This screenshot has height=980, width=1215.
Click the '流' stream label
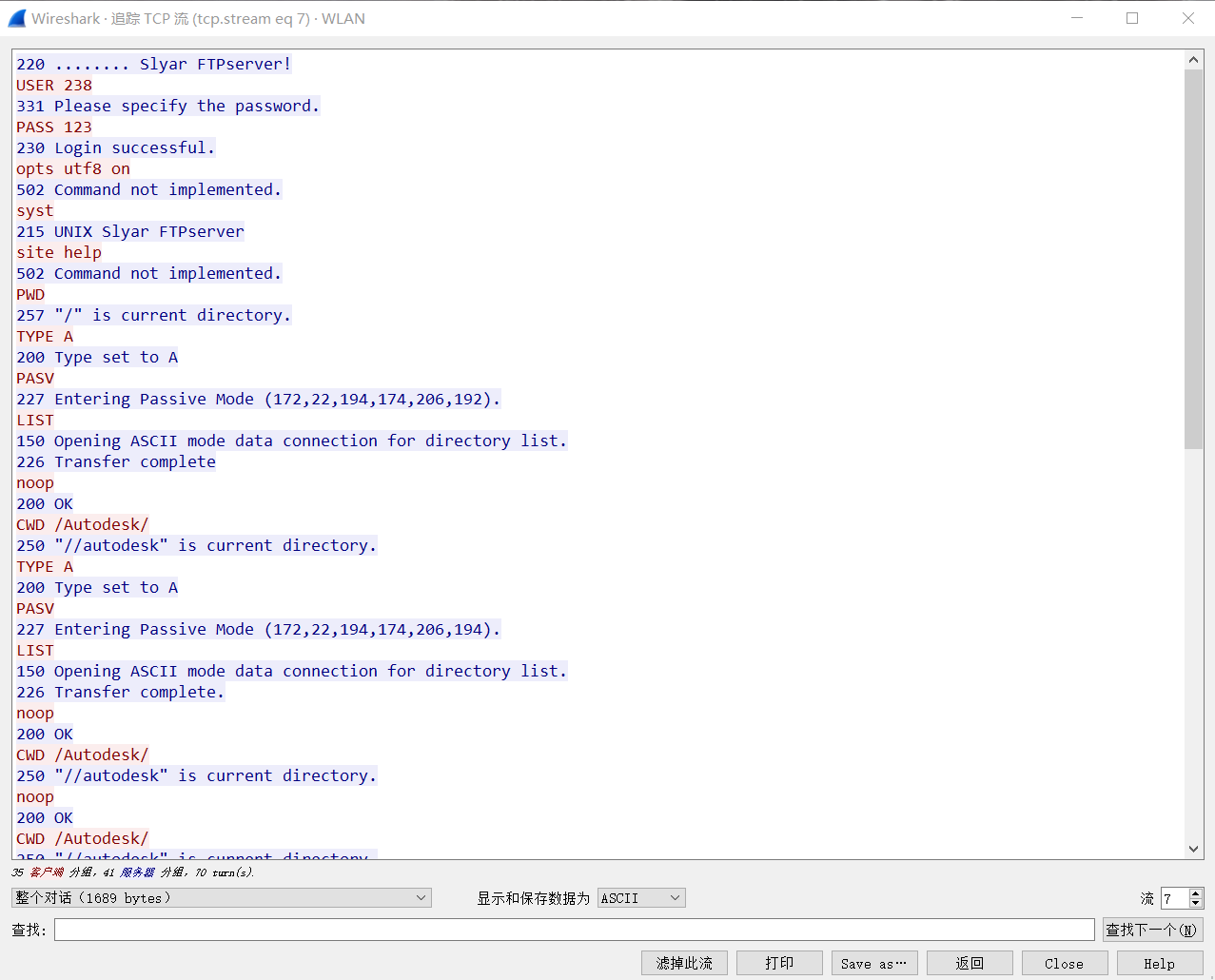coord(1147,898)
